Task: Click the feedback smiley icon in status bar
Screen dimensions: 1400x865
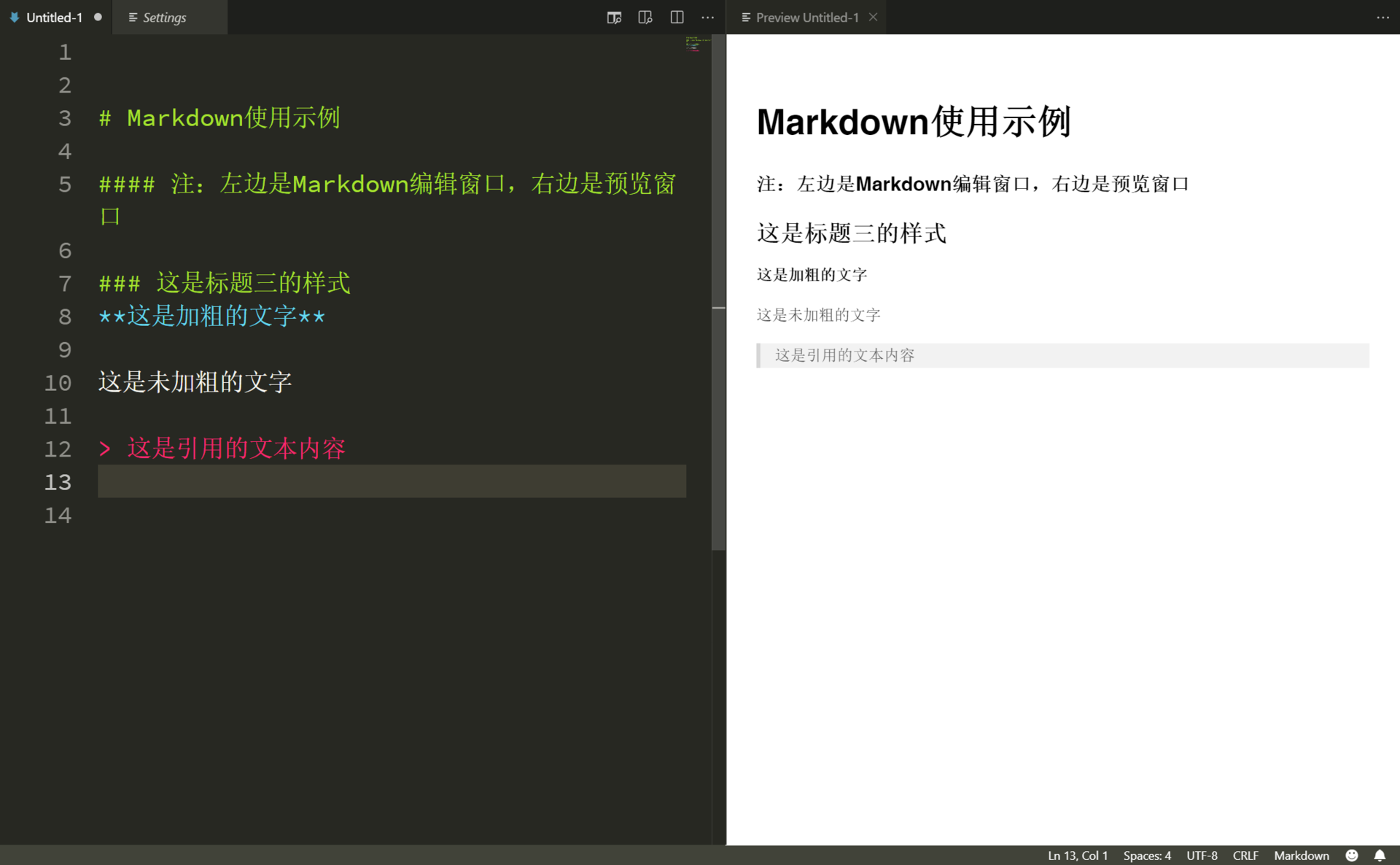Action: [1351, 856]
